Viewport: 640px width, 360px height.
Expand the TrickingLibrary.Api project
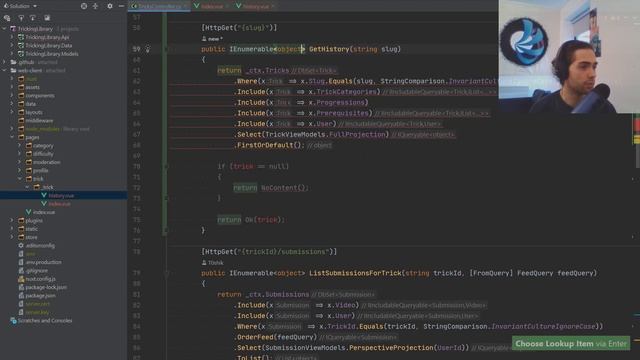click(12, 37)
